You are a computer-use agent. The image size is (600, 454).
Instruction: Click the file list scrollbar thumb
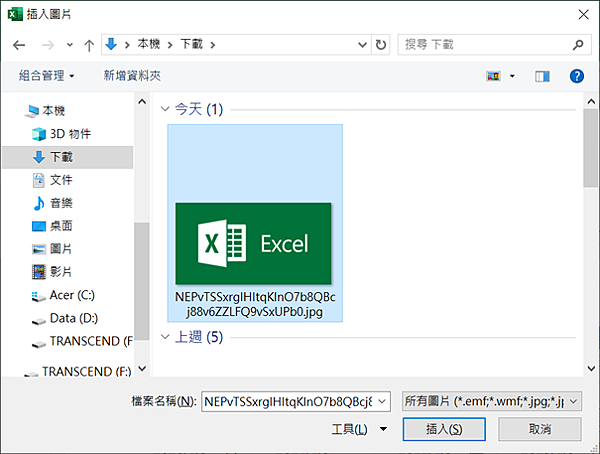pyautogui.click(x=591, y=148)
